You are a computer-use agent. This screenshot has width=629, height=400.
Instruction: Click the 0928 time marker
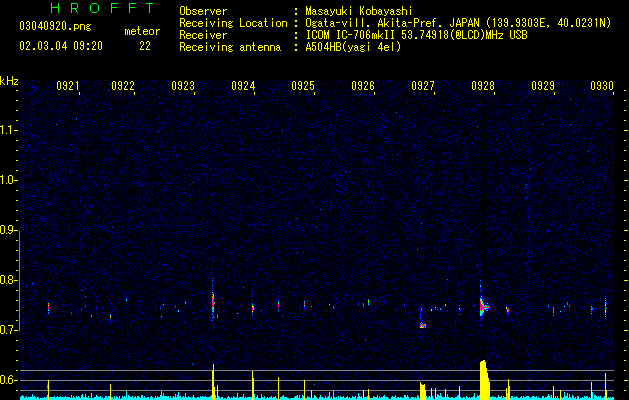483,86
